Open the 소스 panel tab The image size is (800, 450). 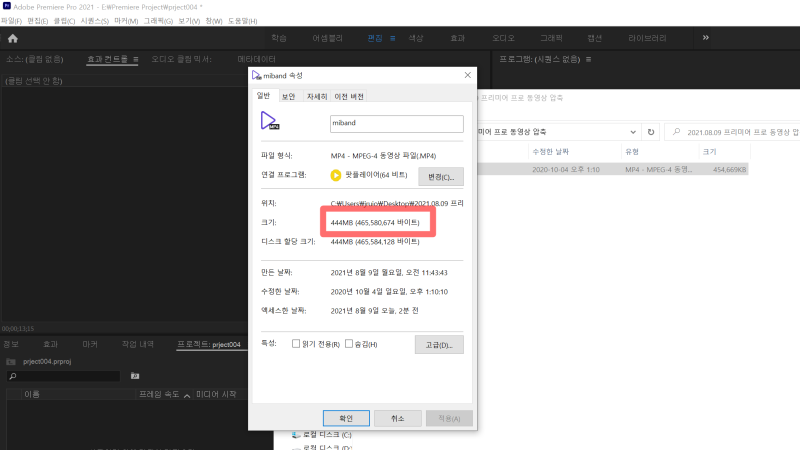tap(35, 59)
